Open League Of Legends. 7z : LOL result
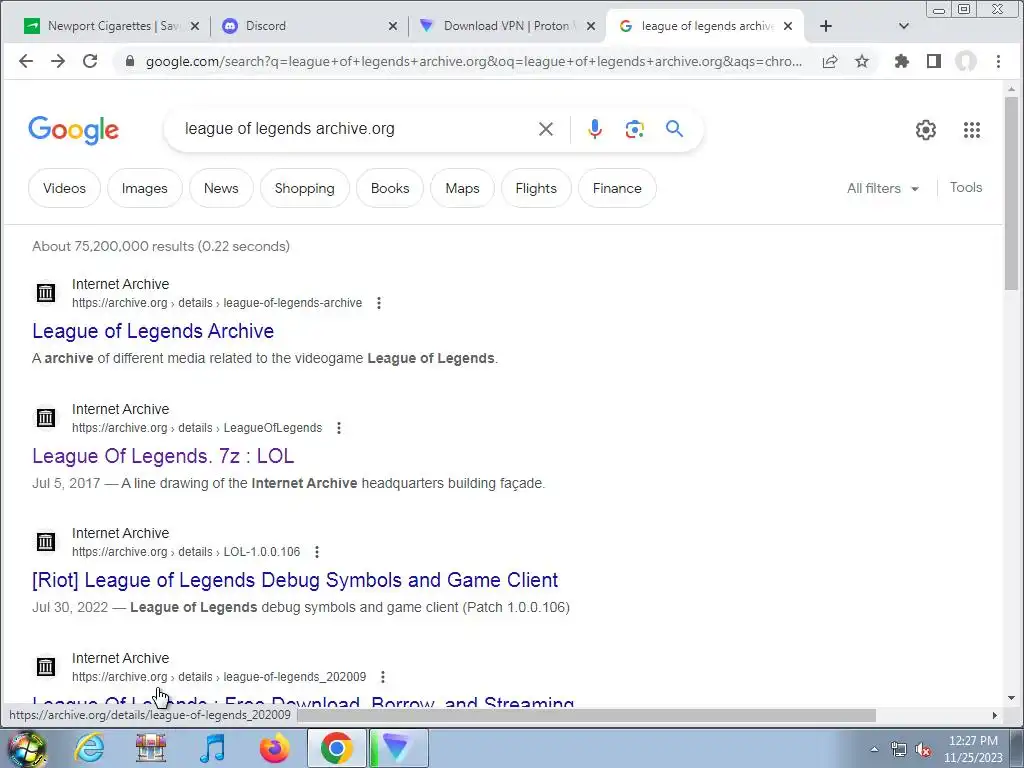Image resolution: width=1024 pixels, height=768 pixels. coord(163,456)
